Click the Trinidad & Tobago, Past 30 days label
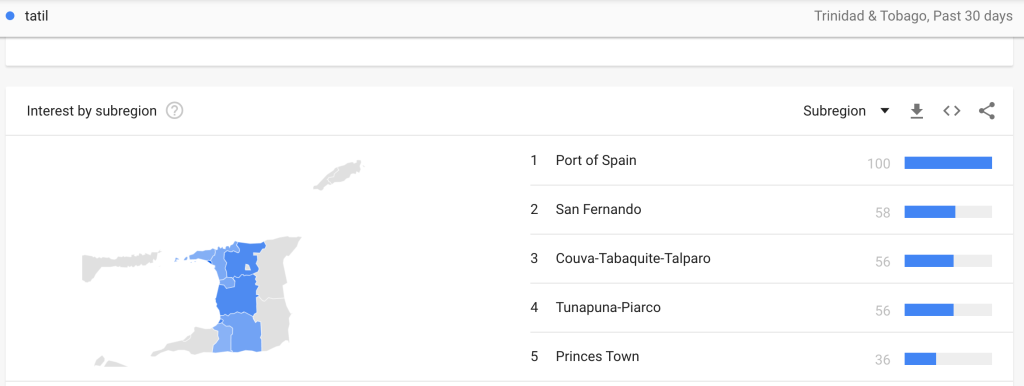1024x386 pixels. coord(913,16)
